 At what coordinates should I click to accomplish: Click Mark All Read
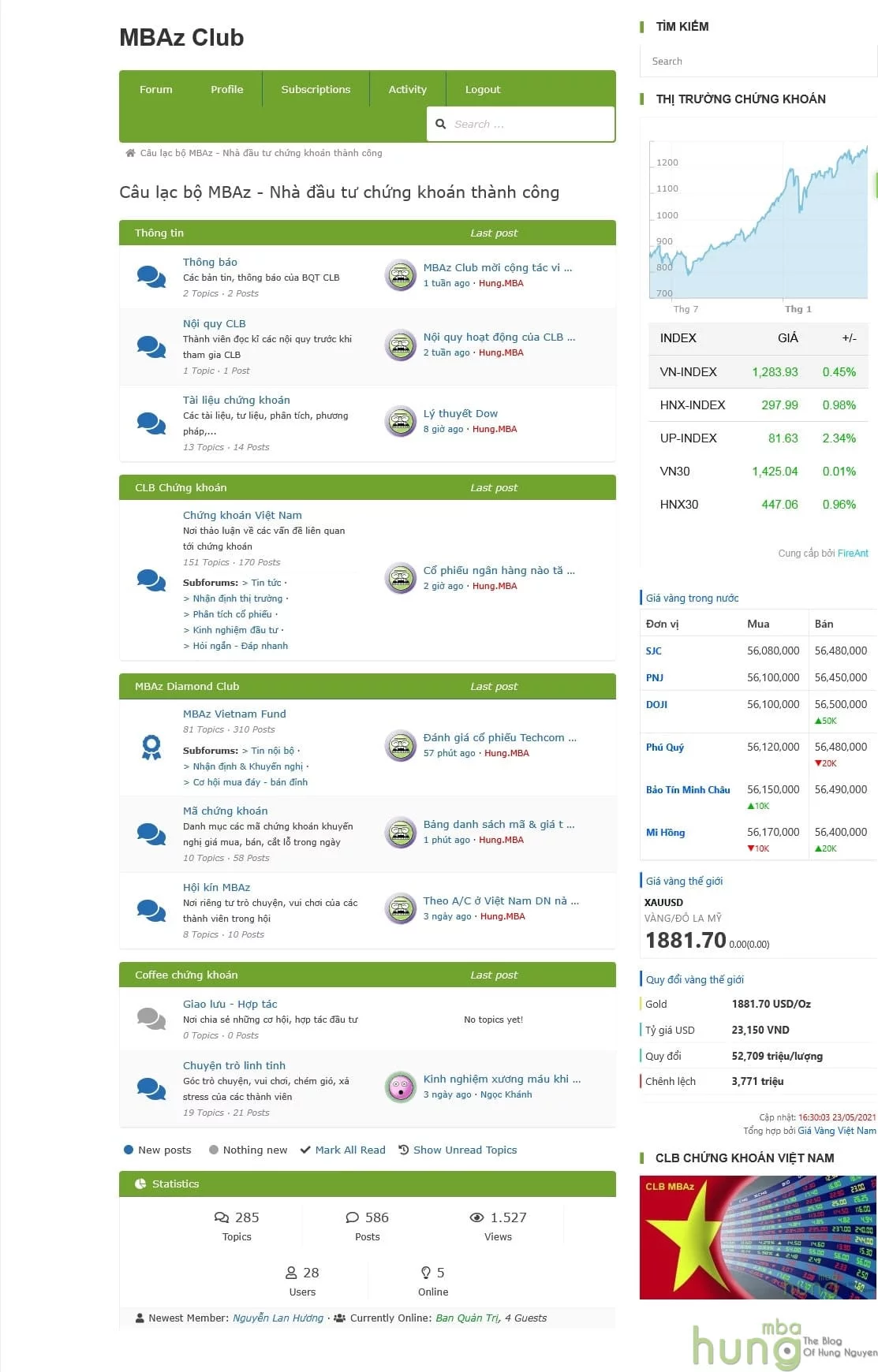point(350,1150)
